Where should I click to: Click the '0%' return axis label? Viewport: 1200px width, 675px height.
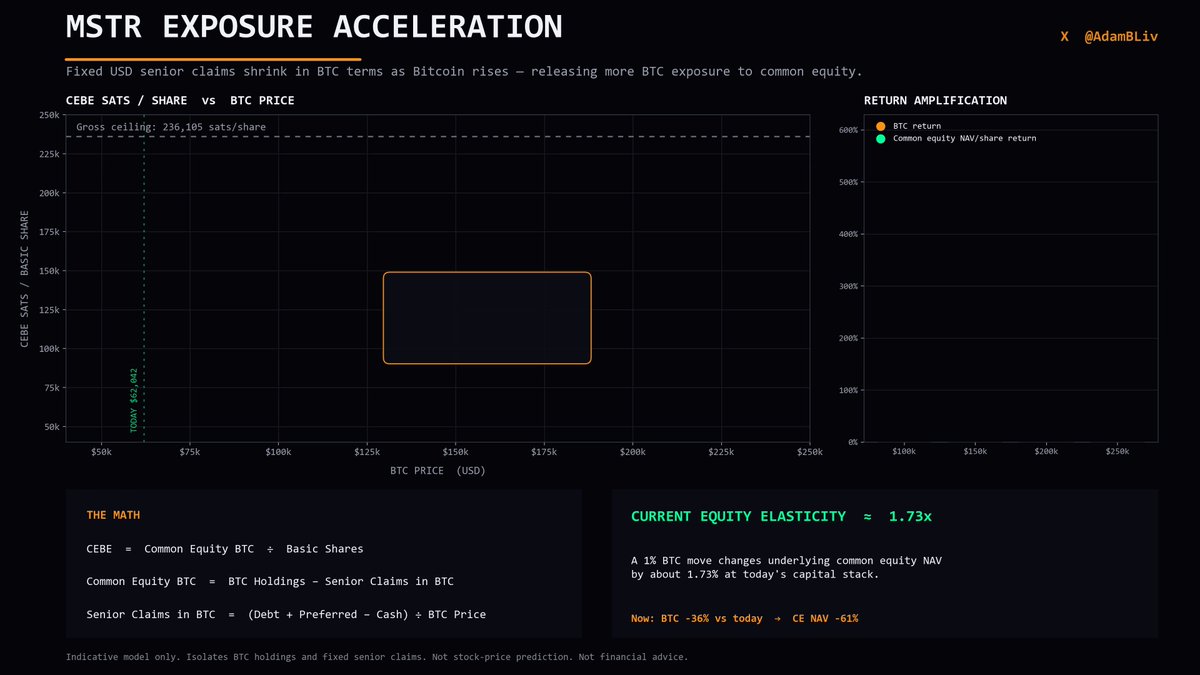[855, 442]
